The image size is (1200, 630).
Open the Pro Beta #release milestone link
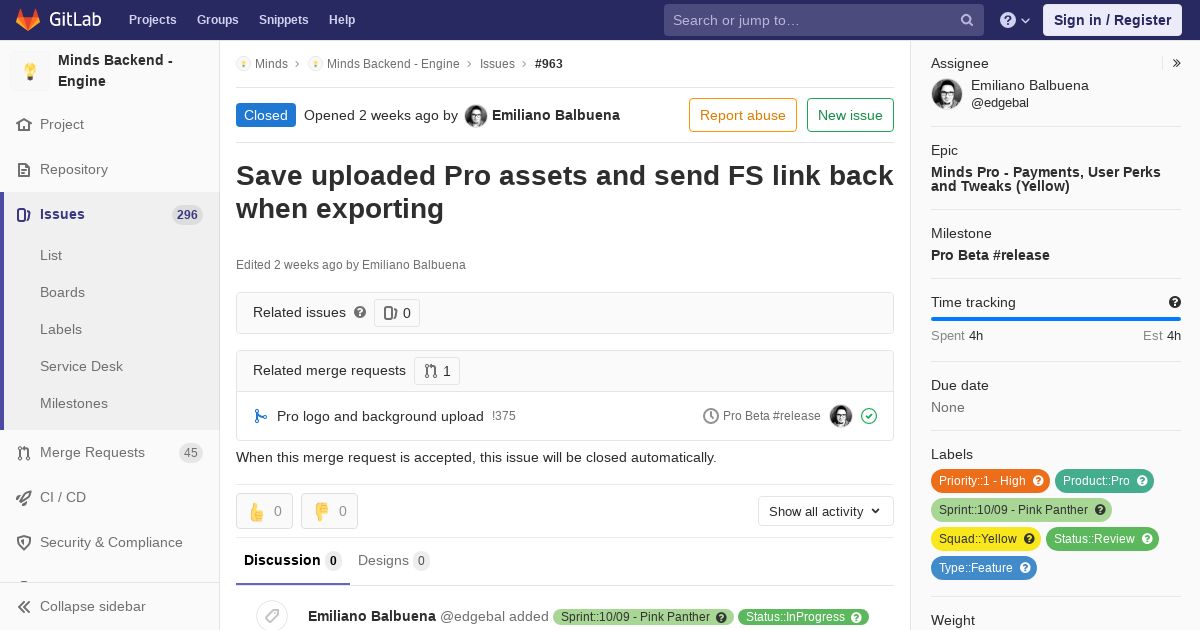pos(990,255)
